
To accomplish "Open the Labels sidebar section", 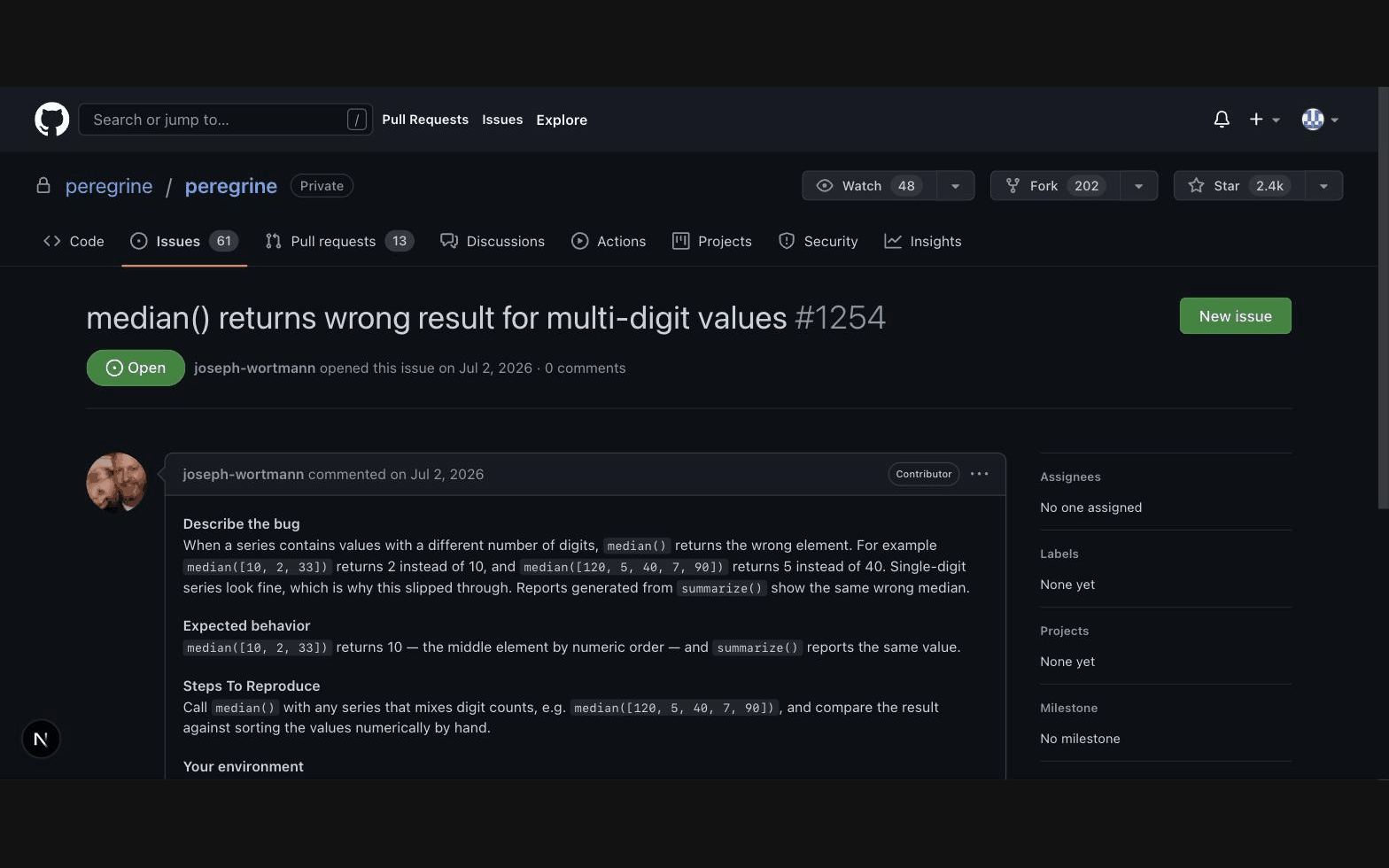I will (x=1059, y=554).
